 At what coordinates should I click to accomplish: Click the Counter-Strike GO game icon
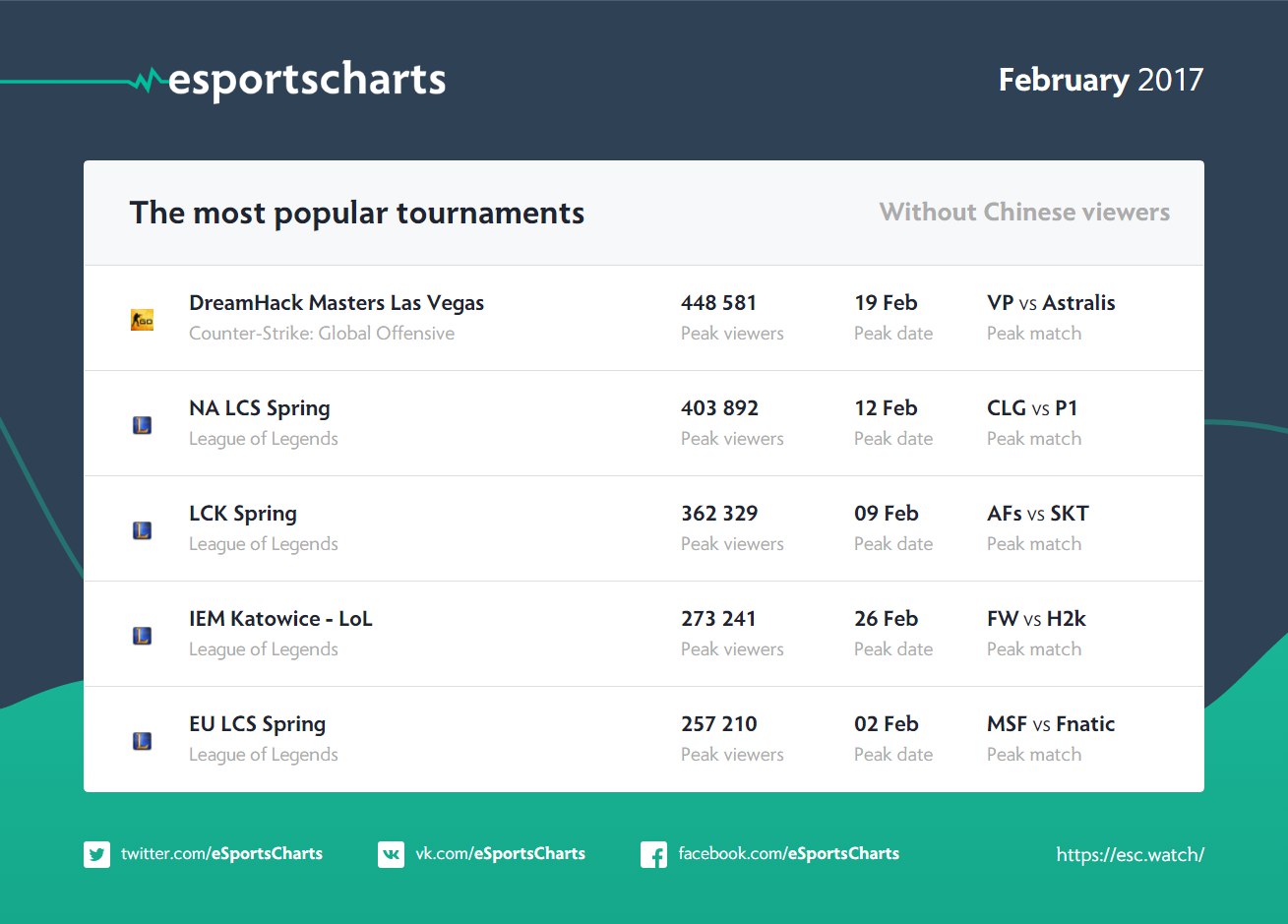[x=143, y=320]
